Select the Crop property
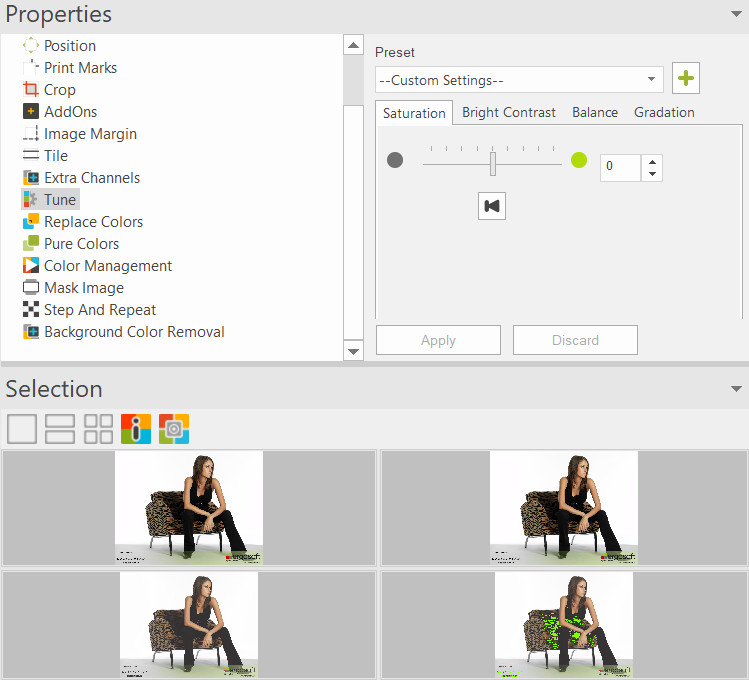749x680 pixels. point(60,89)
